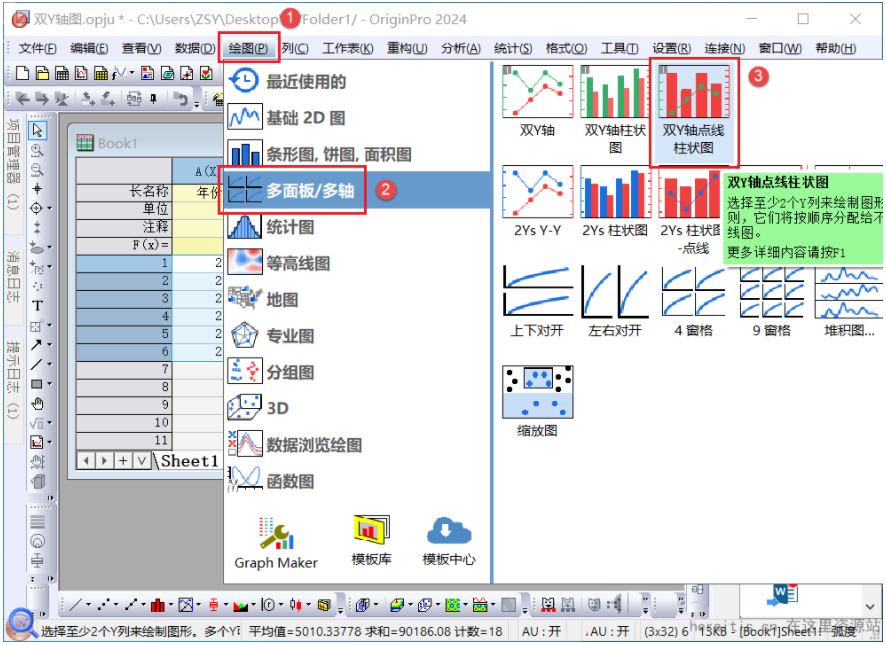Click the Line+Symbol plot button

(x=131, y=605)
